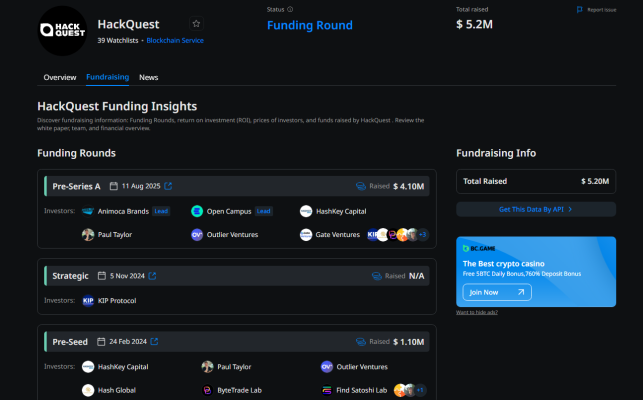Select the Fundraising tab
Viewport: 643px width, 400px height.
[107, 77]
